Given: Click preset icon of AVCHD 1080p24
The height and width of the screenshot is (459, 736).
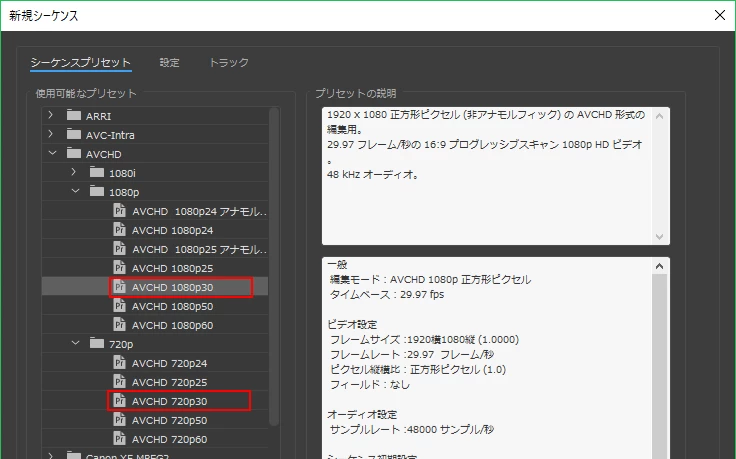Looking at the screenshot, I should click(120, 230).
